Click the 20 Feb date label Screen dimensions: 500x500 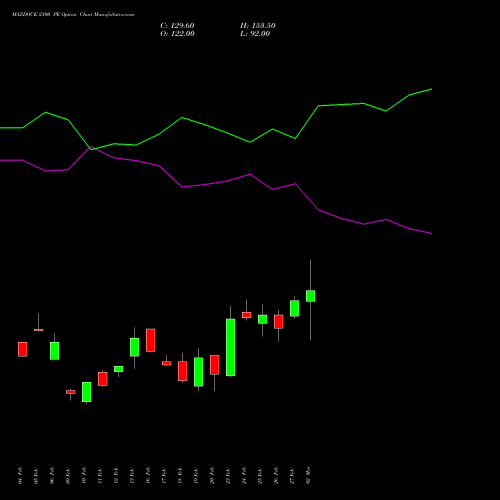click(x=212, y=476)
